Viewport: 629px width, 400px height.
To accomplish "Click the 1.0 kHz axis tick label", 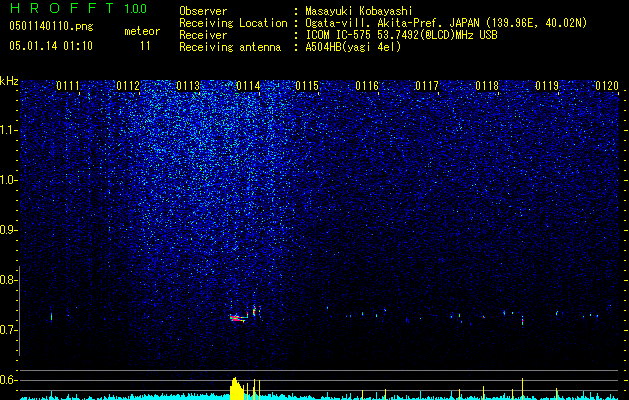I will (x=8, y=180).
